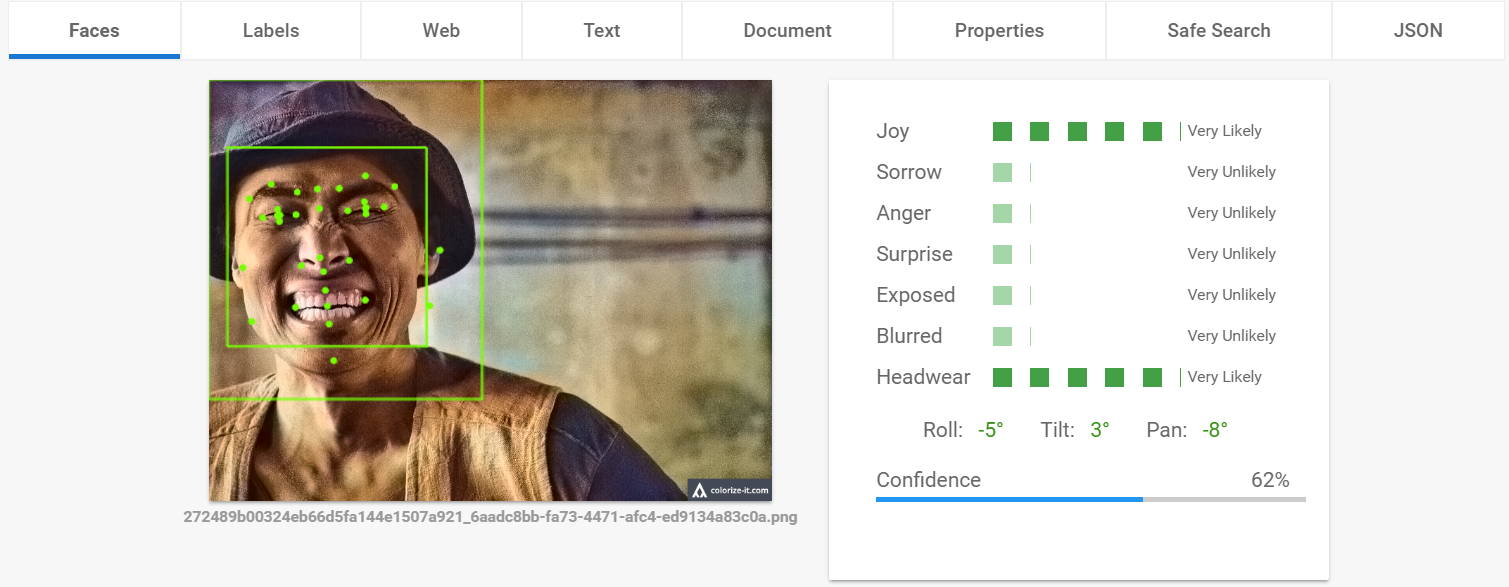
Task: Click the Headwear likelihood indicator squares
Action: (x=1077, y=377)
